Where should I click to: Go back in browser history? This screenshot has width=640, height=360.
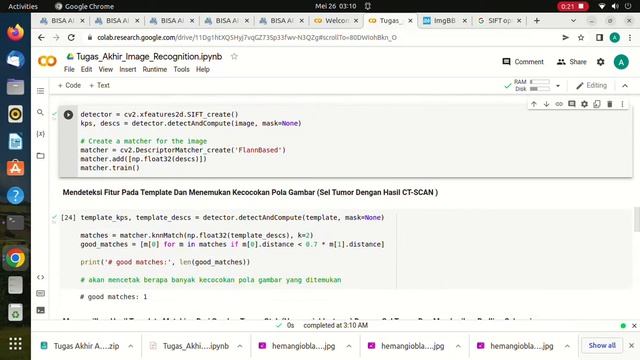pyautogui.click(x=41, y=38)
